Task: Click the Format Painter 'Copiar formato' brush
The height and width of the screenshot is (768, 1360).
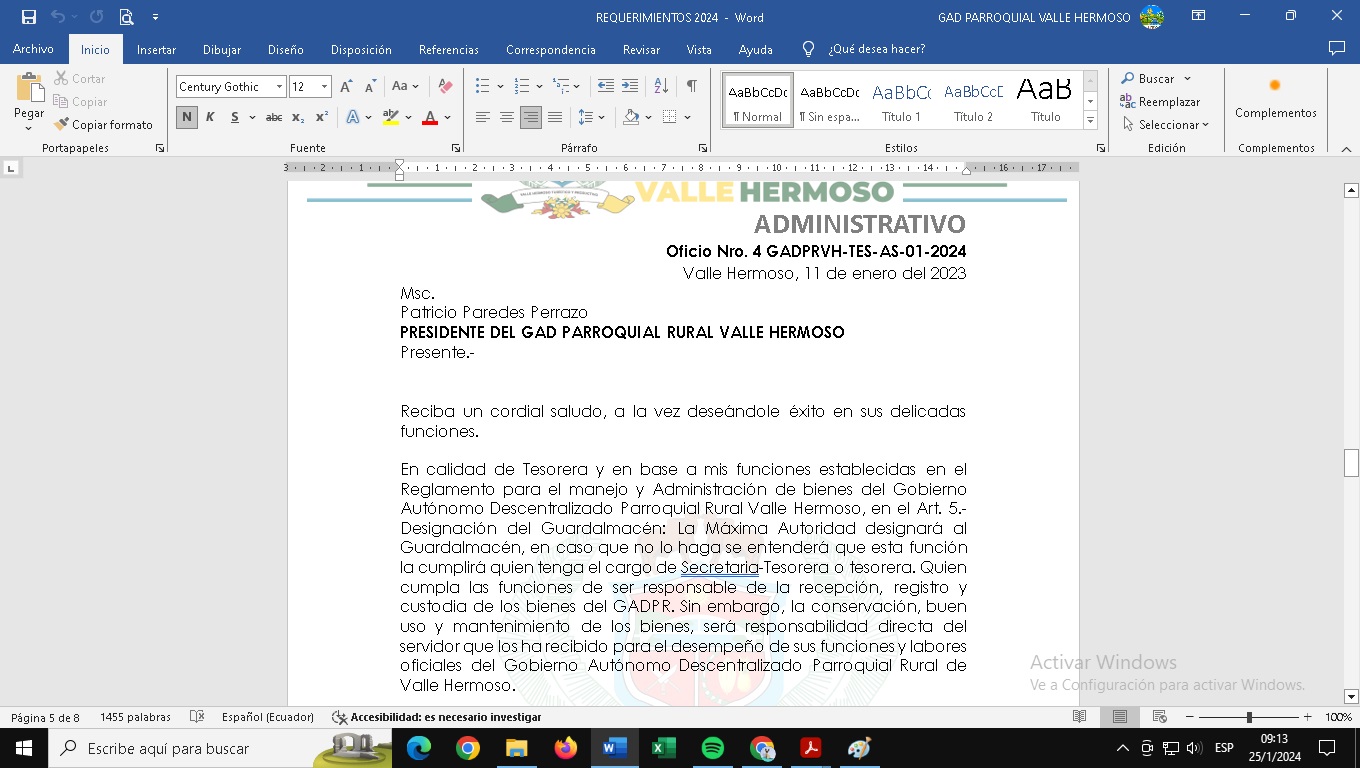Action: 103,125
